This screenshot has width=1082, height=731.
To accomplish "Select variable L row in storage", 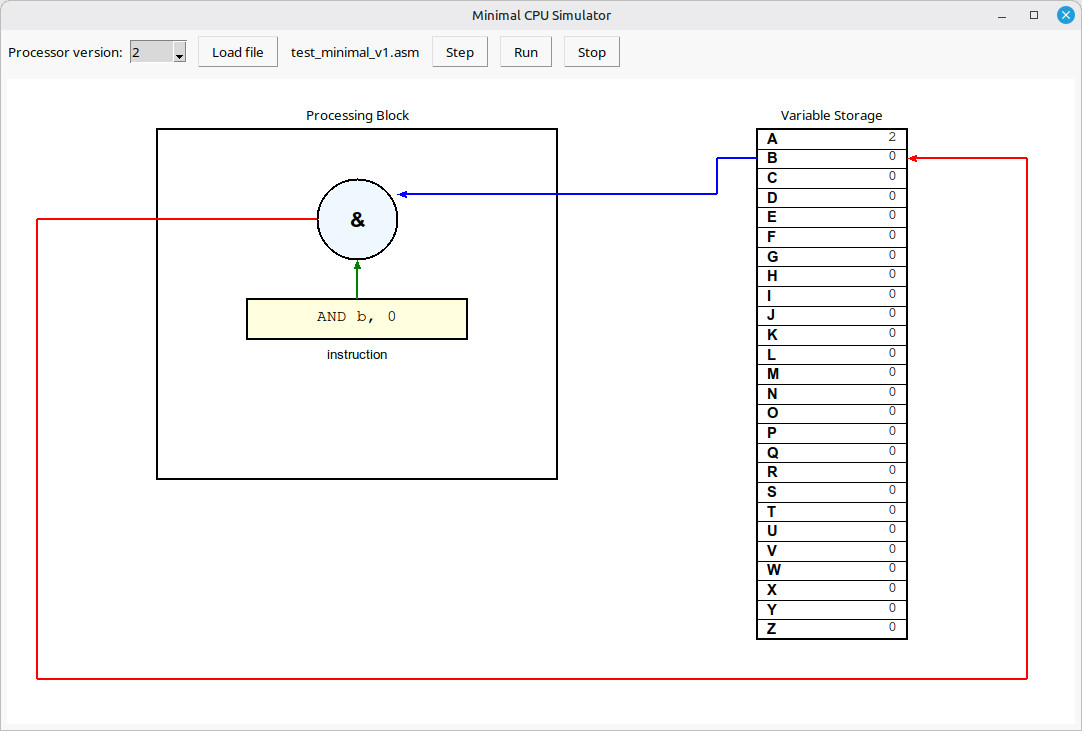I will (832, 355).
